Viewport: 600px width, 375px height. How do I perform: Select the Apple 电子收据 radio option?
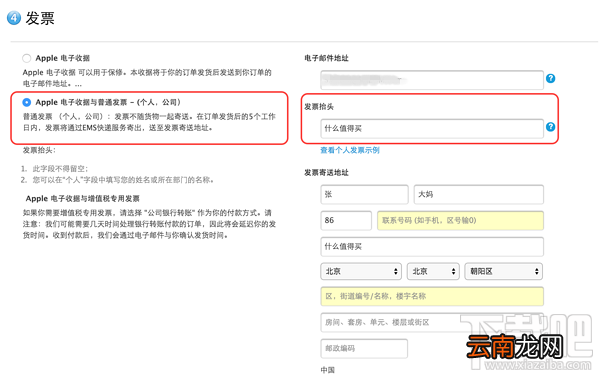click(26, 58)
